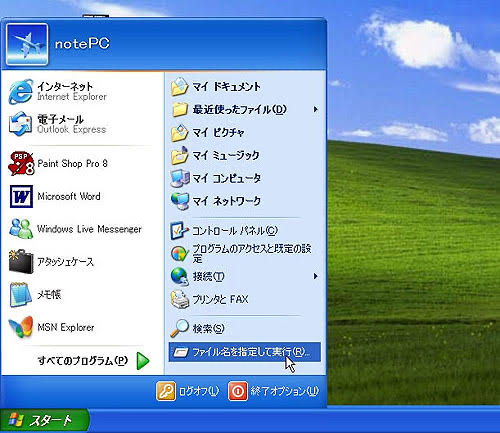Viewport: 500px width, 433px height.
Task: Click the スタート button on taskbar
Action: [44, 420]
